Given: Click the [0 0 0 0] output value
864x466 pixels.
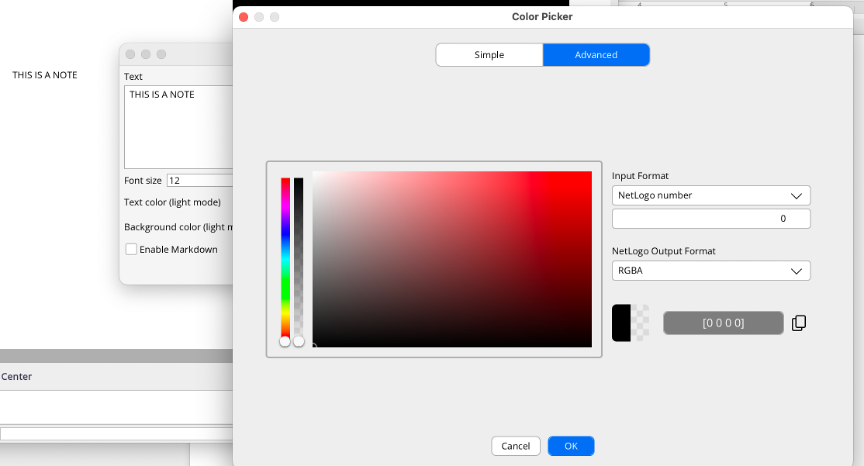Looking at the screenshot, I should (x=723, y=323).
